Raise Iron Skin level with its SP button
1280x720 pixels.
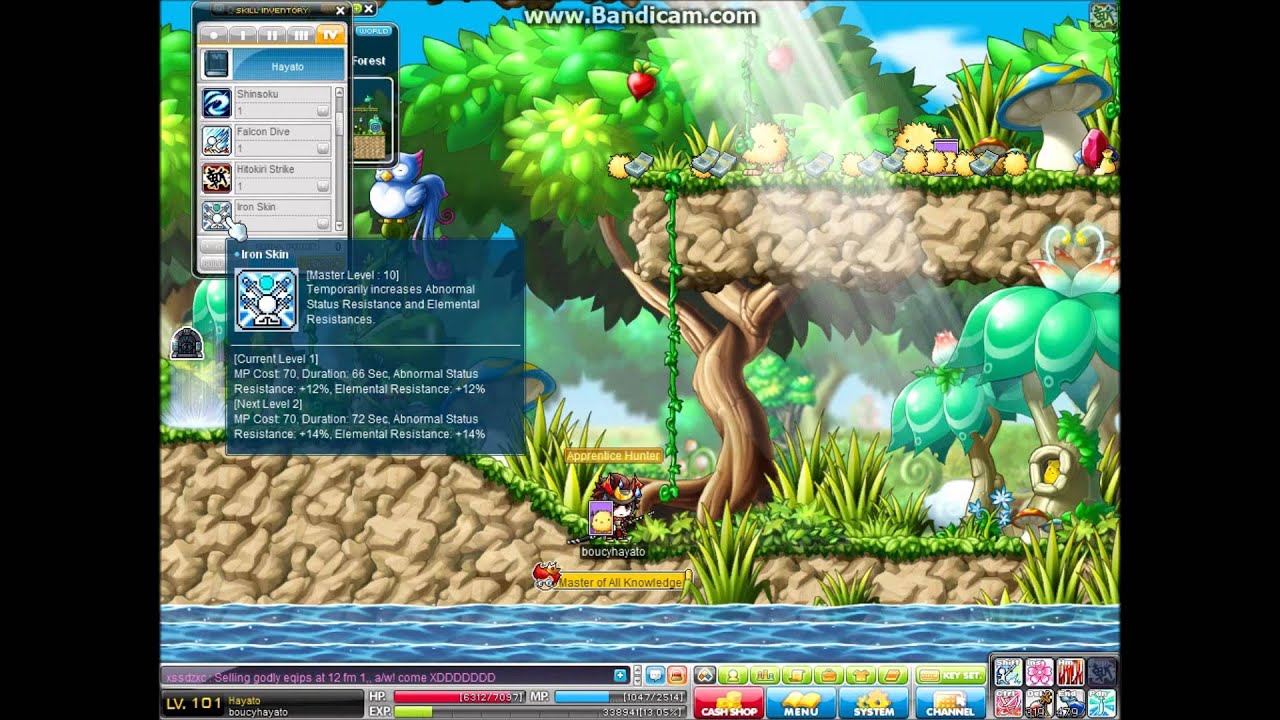coord(323,223)
